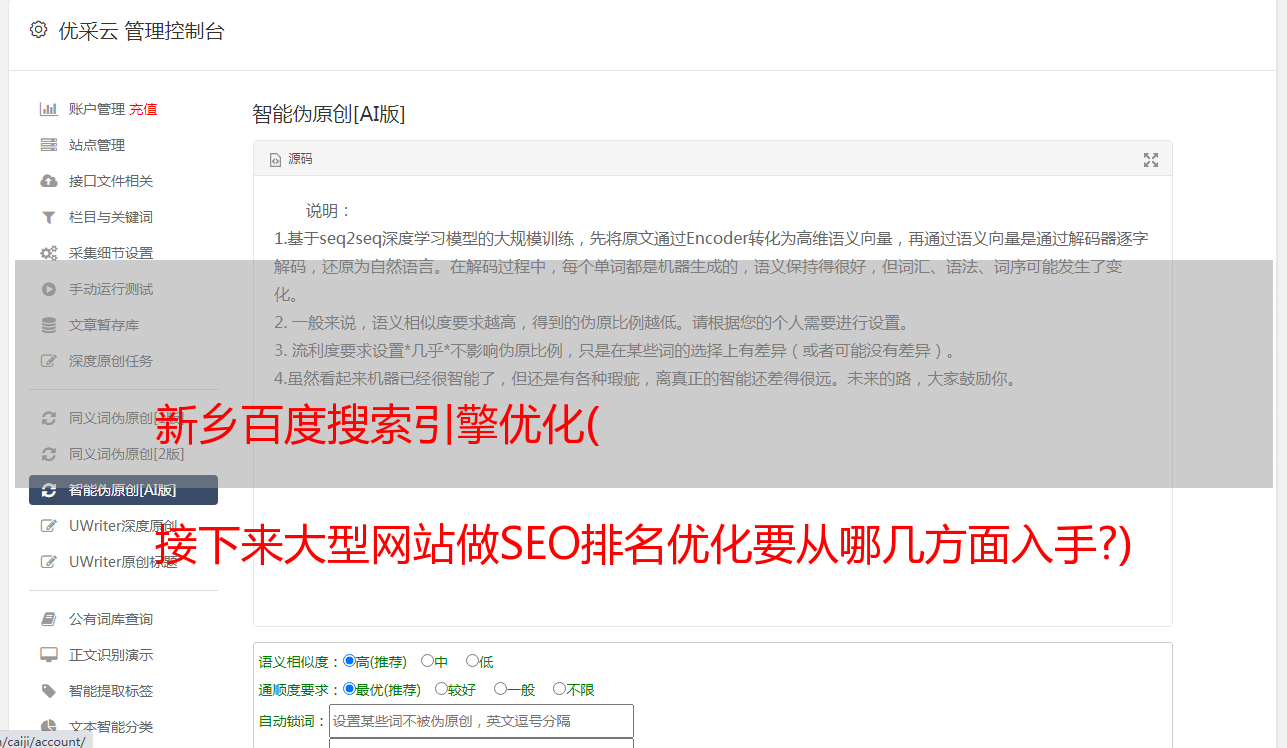Click the 自动锁词： label
1287x748 pixels.
pos(293,721)
